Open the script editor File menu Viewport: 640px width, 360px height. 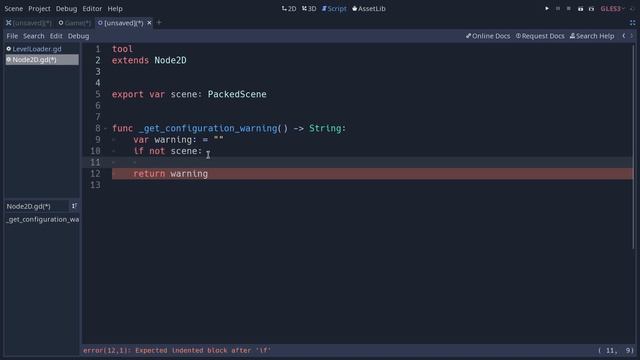[x=12, y=36]
